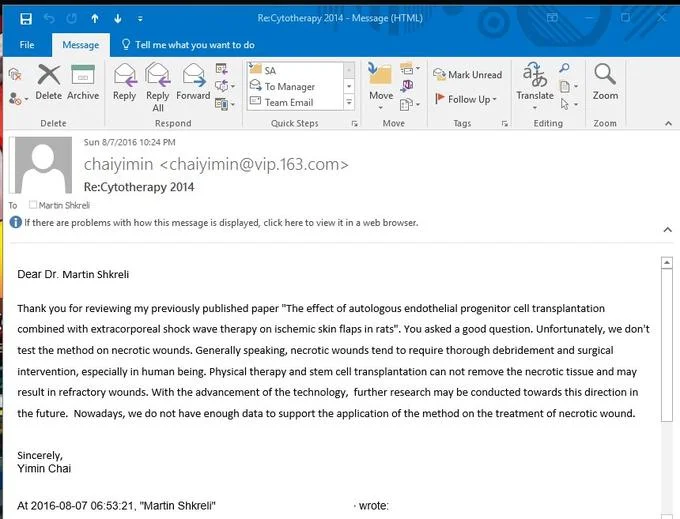Collapse the ribbon with the chevron

[668, 124]
